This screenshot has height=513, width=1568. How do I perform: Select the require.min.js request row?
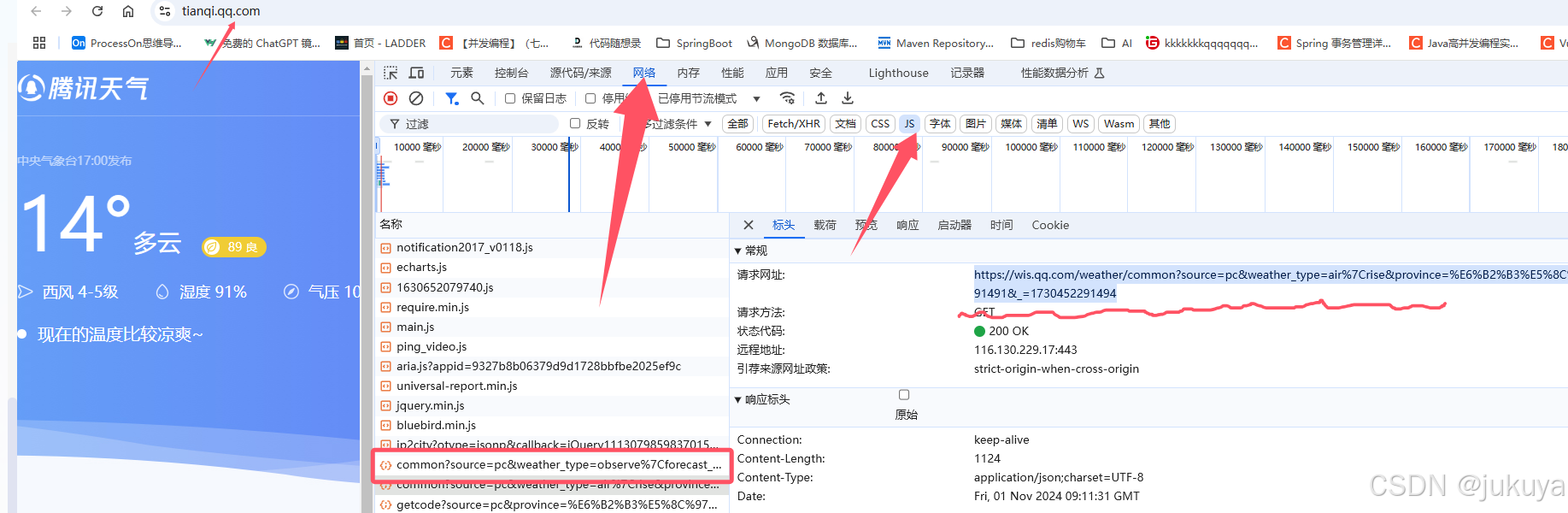553,307
